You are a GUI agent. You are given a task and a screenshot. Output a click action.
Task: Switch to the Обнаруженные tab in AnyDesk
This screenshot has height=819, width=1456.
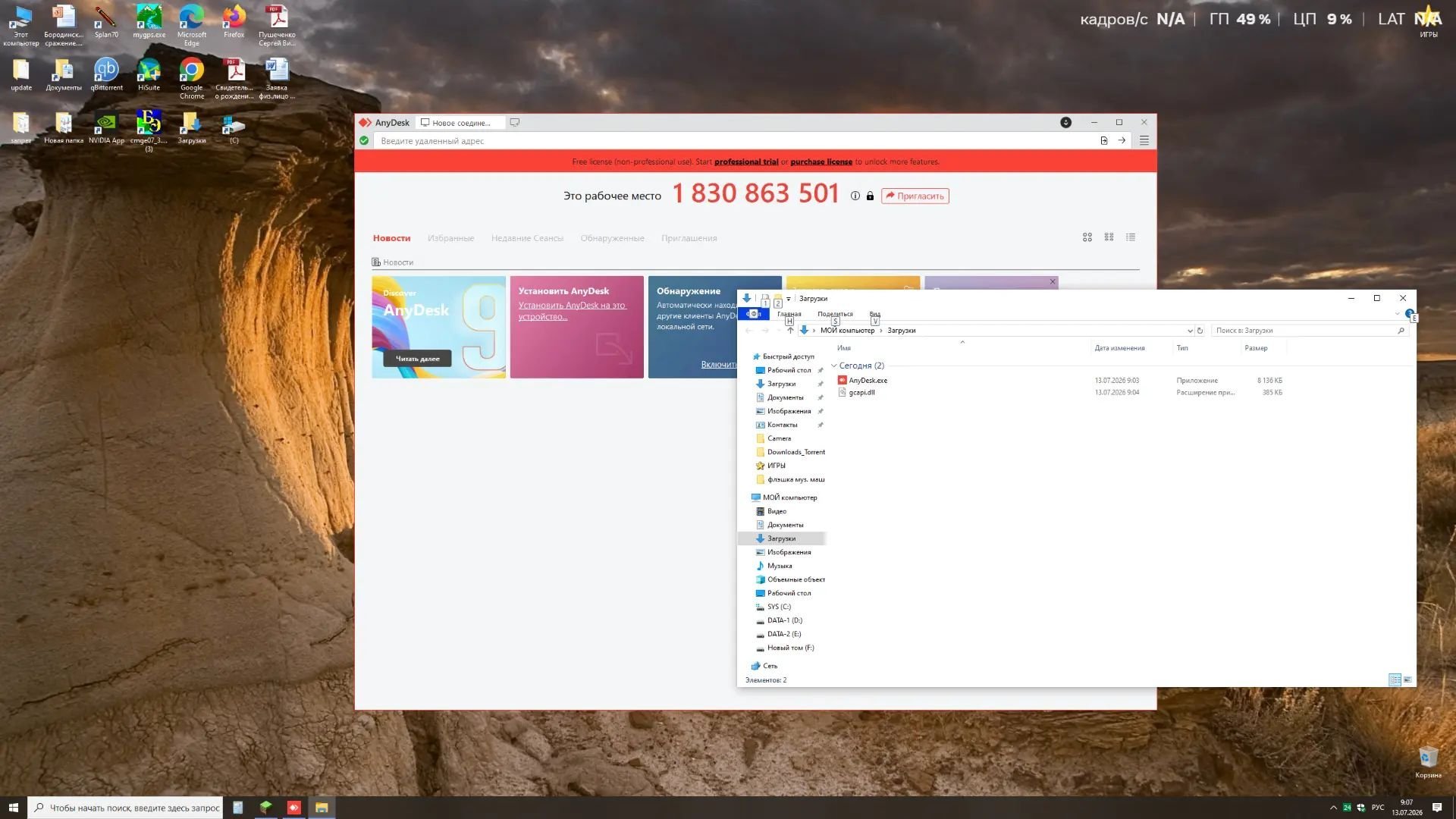click(612, 238)
